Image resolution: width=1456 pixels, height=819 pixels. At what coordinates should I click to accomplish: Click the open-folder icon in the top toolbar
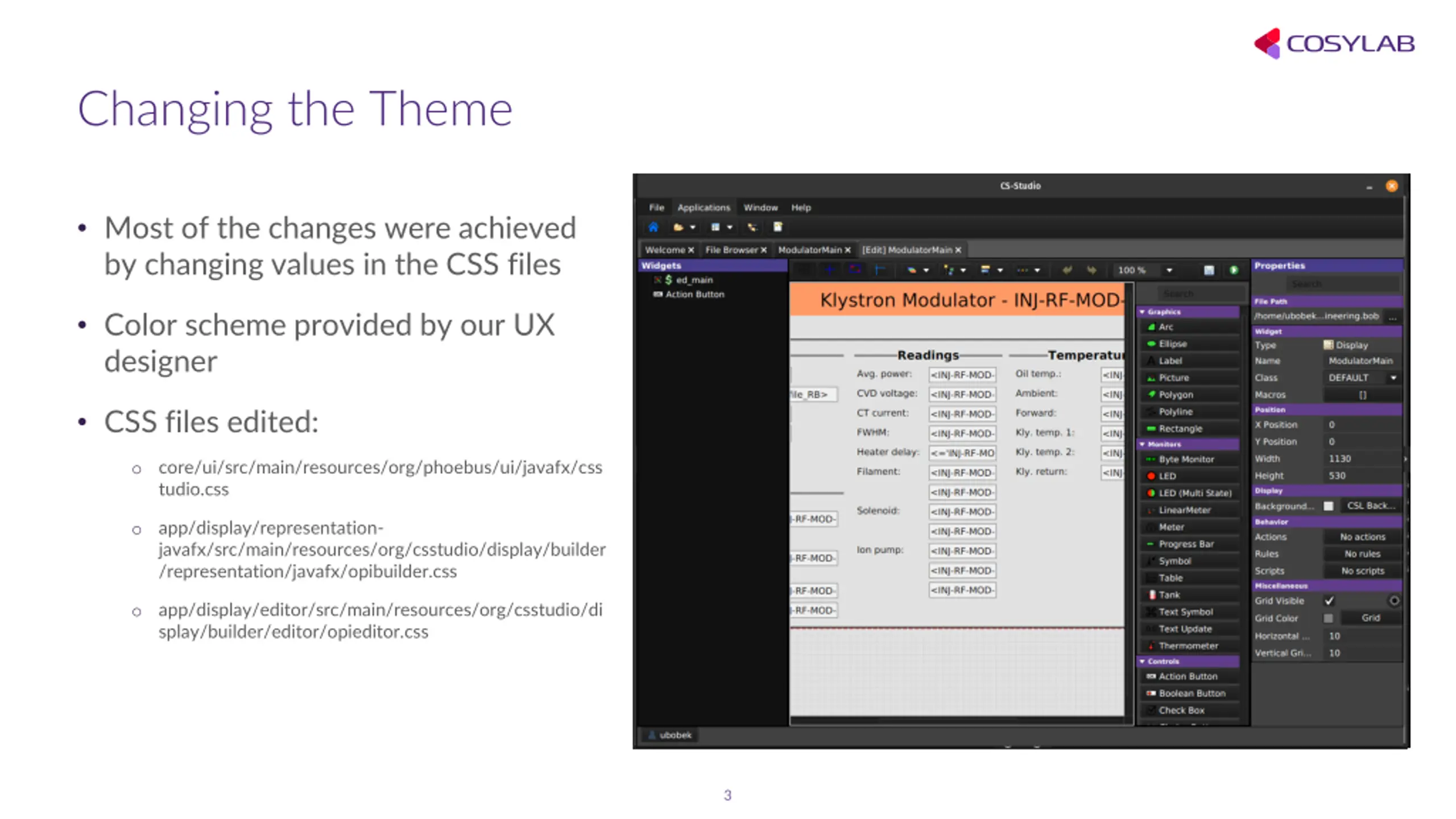(678, 227)
